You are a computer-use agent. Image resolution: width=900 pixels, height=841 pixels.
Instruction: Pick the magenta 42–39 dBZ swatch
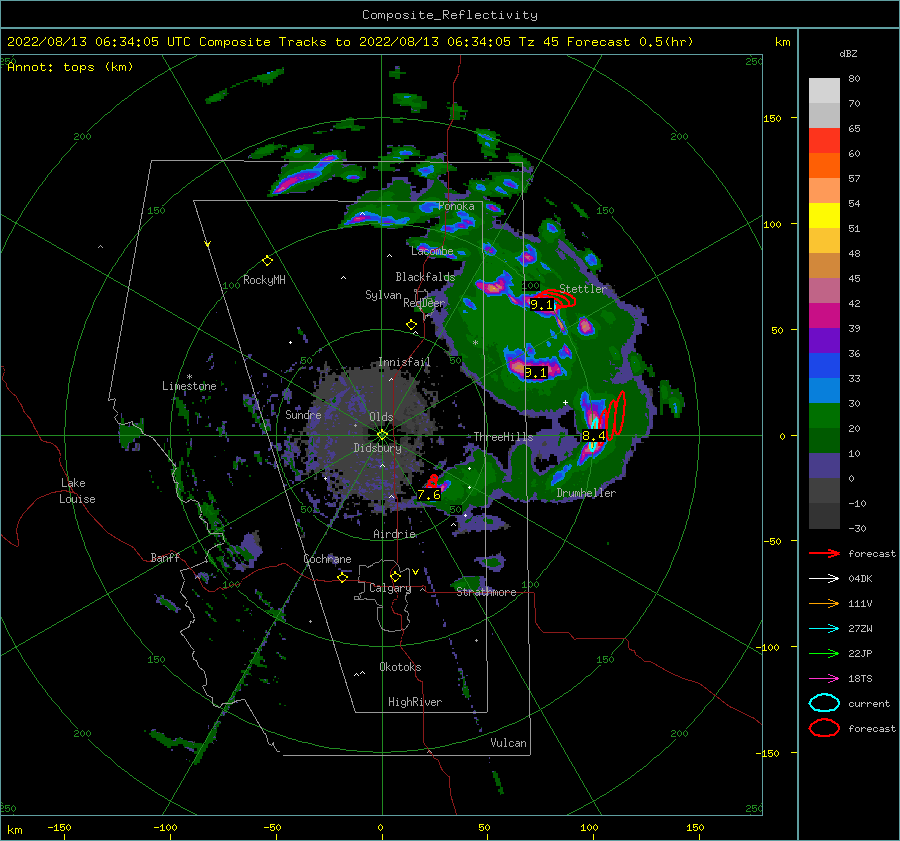tap(824, 316)
